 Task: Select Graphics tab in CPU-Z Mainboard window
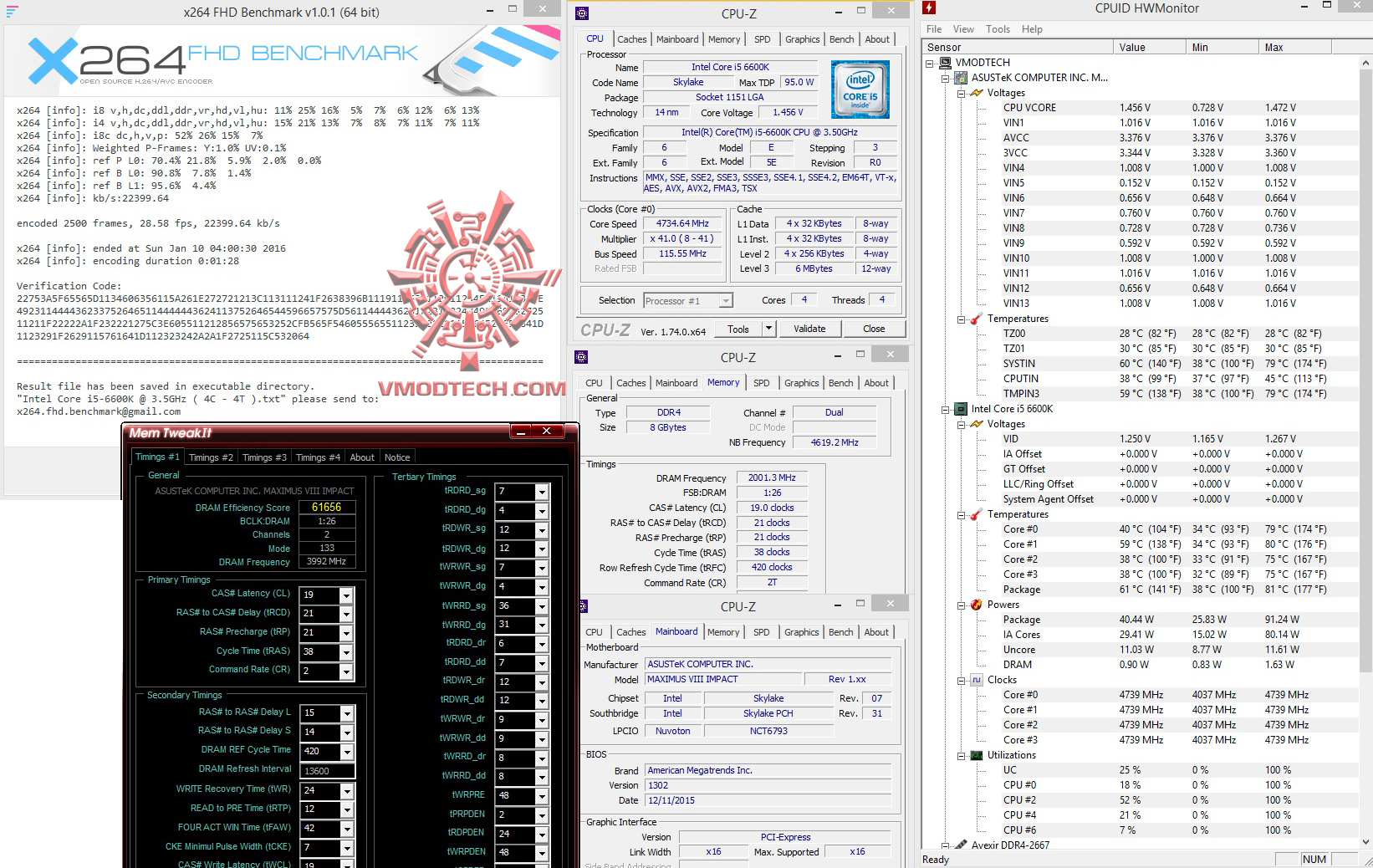click(802, 632)
